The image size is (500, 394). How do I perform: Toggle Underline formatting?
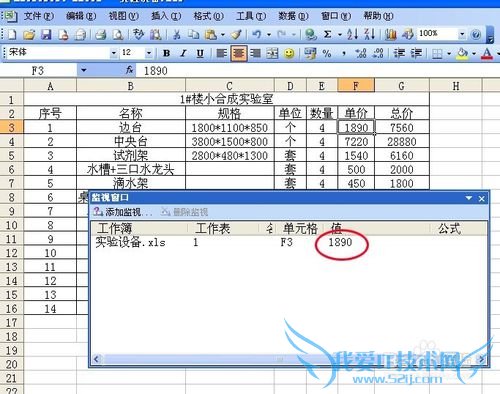(200, 53)
